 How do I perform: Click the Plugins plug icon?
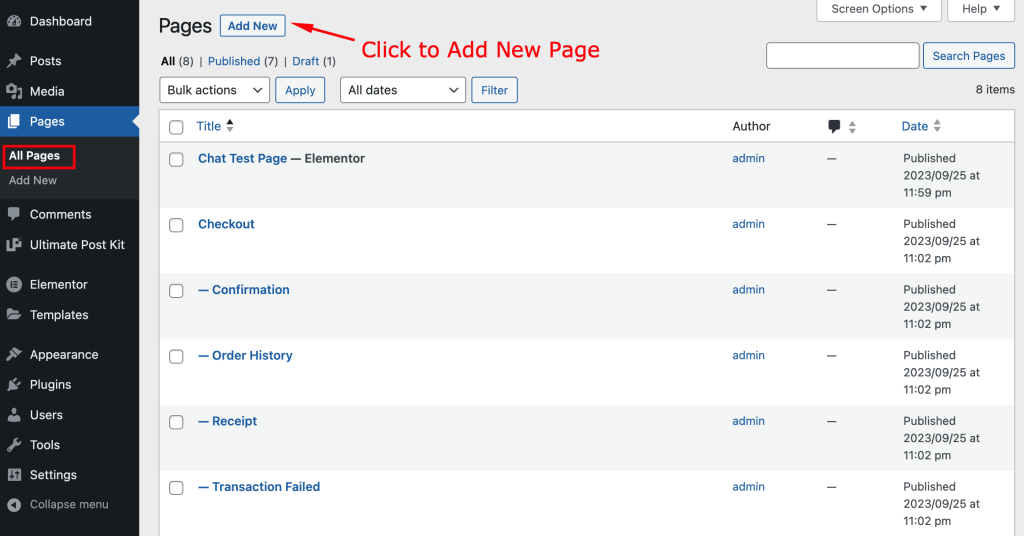tap(14, 385)
